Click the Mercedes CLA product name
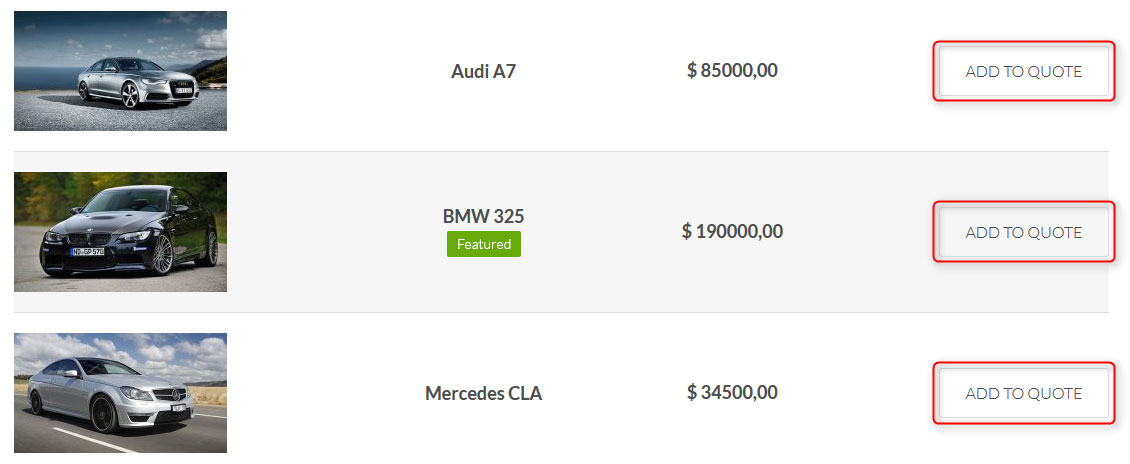Image resolution: width=1130 pixels, height=464 pixels. pos(484,393)
